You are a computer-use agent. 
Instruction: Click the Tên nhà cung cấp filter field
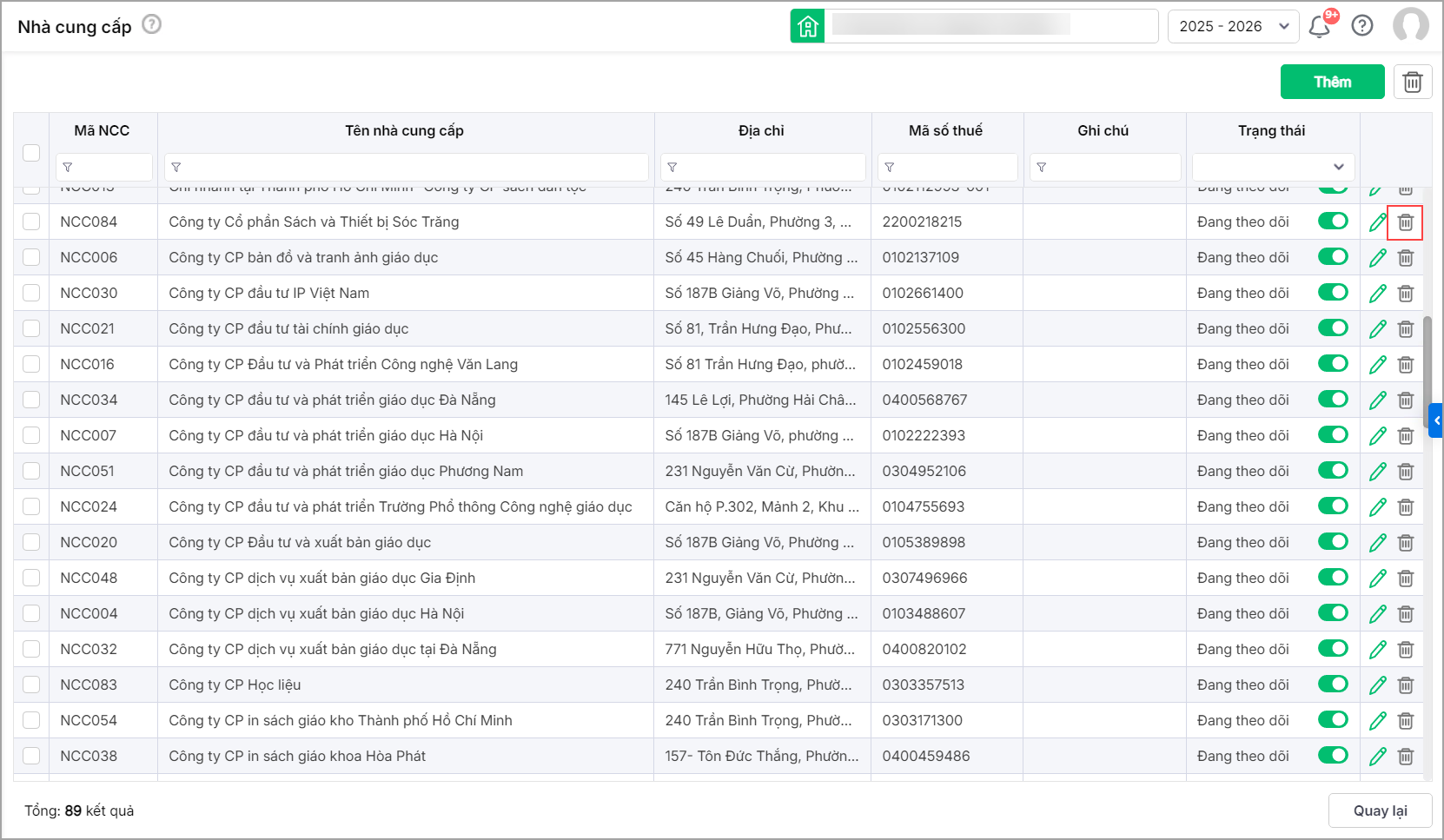pyautogui.click(x=407, y=167)
